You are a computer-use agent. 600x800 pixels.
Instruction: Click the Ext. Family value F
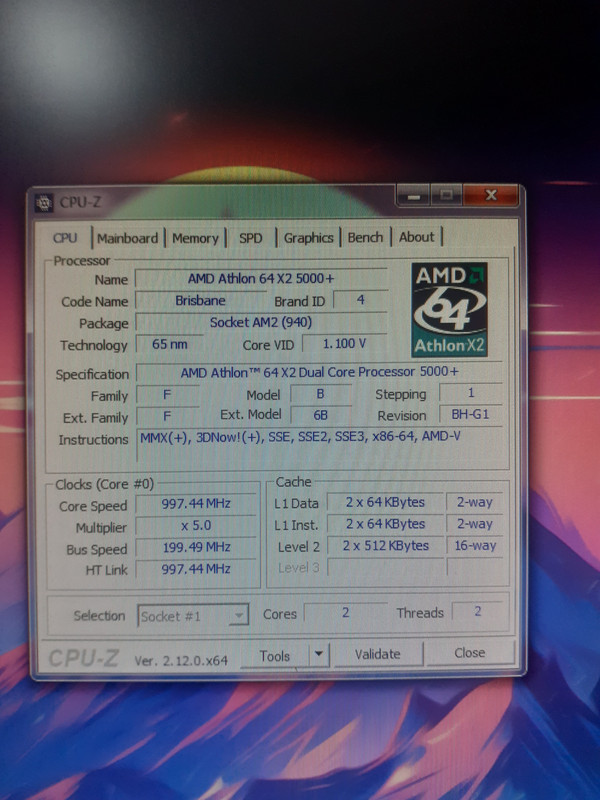click(167, 416)
